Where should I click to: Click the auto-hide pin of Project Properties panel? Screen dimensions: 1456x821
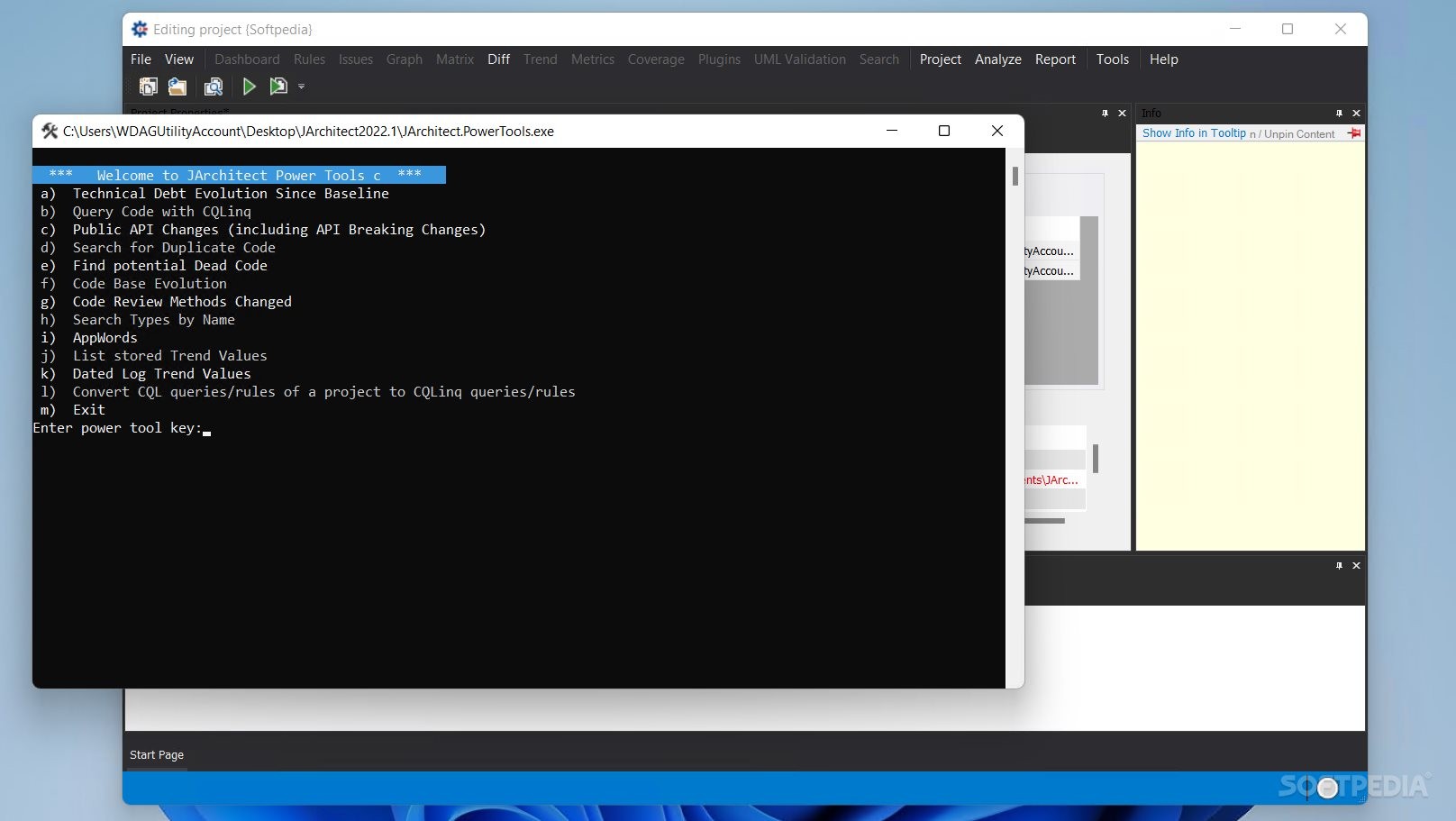(x=1105, y=113)
